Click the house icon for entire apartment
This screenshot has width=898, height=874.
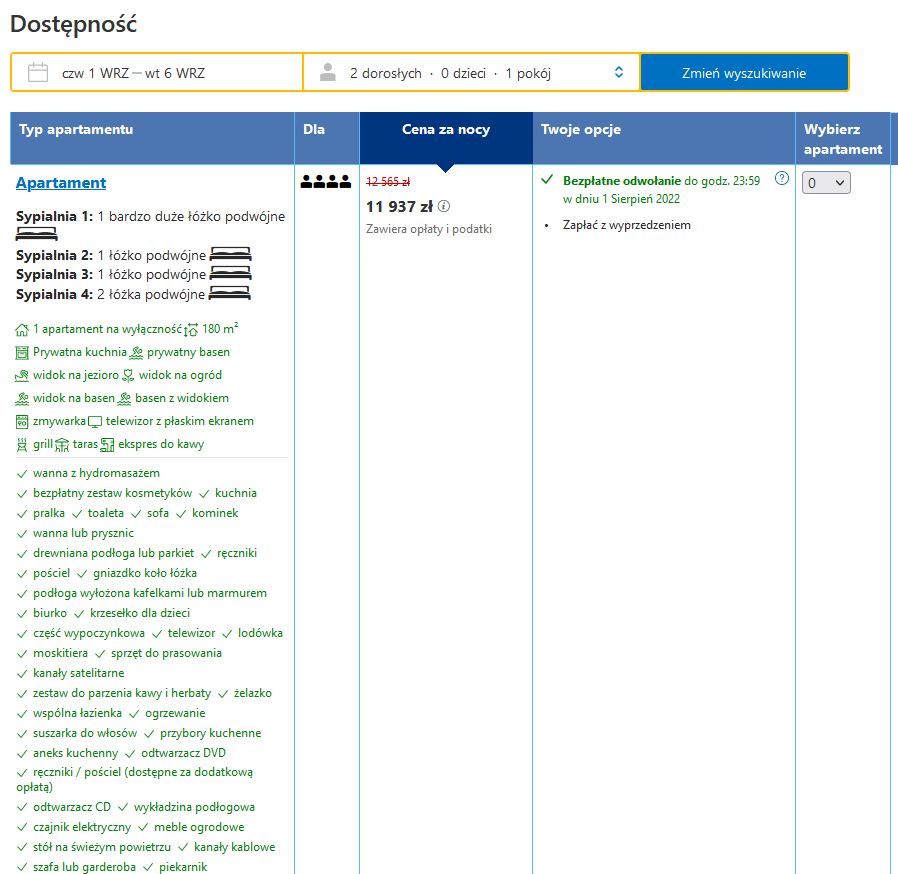pos(22,330)
